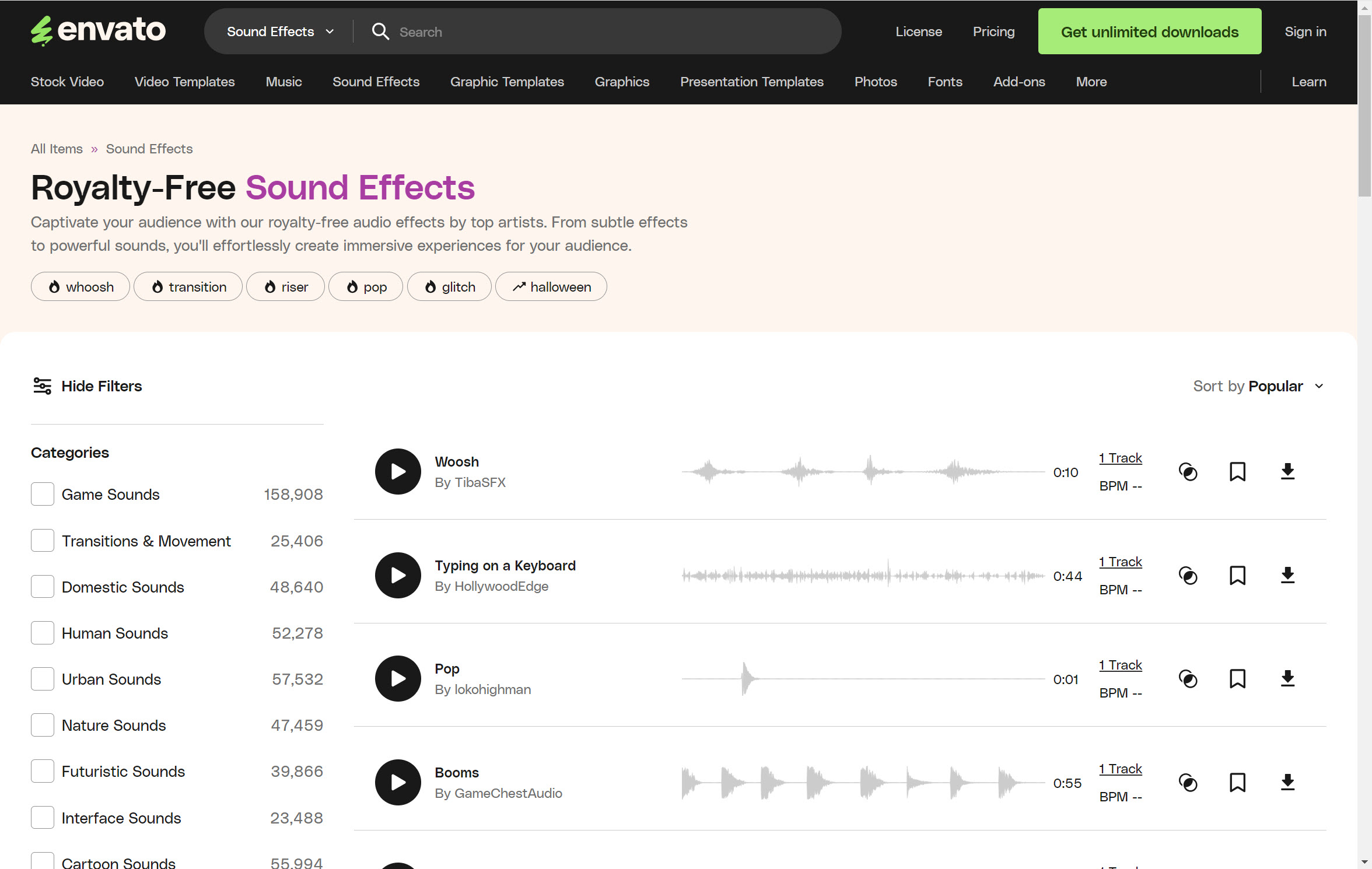Open the More navigation menu
The width and height of the screenshot is (1372, 869).
click(1091, 82)
